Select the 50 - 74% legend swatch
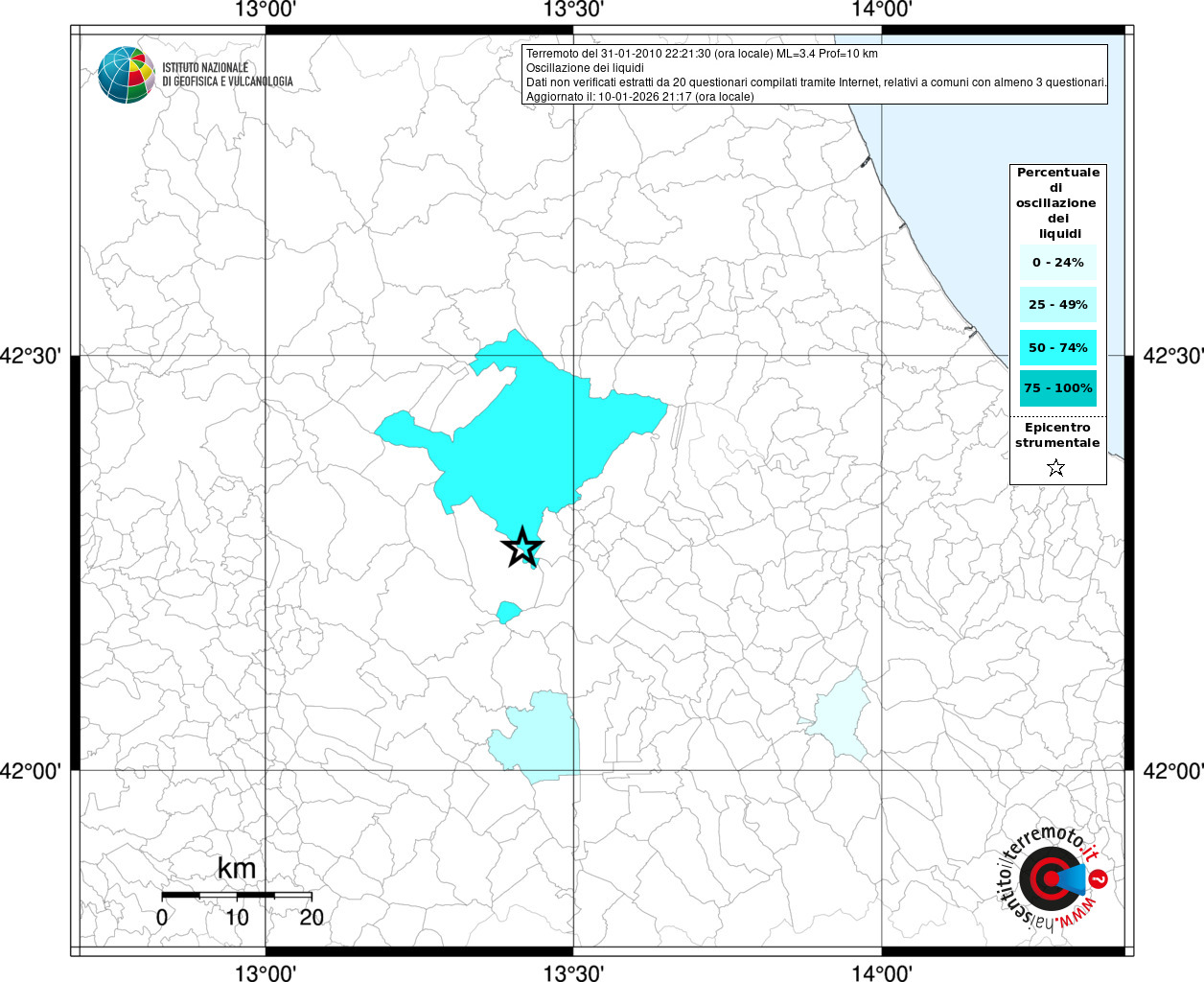The image size is (1204, 982). [1057, 347]
